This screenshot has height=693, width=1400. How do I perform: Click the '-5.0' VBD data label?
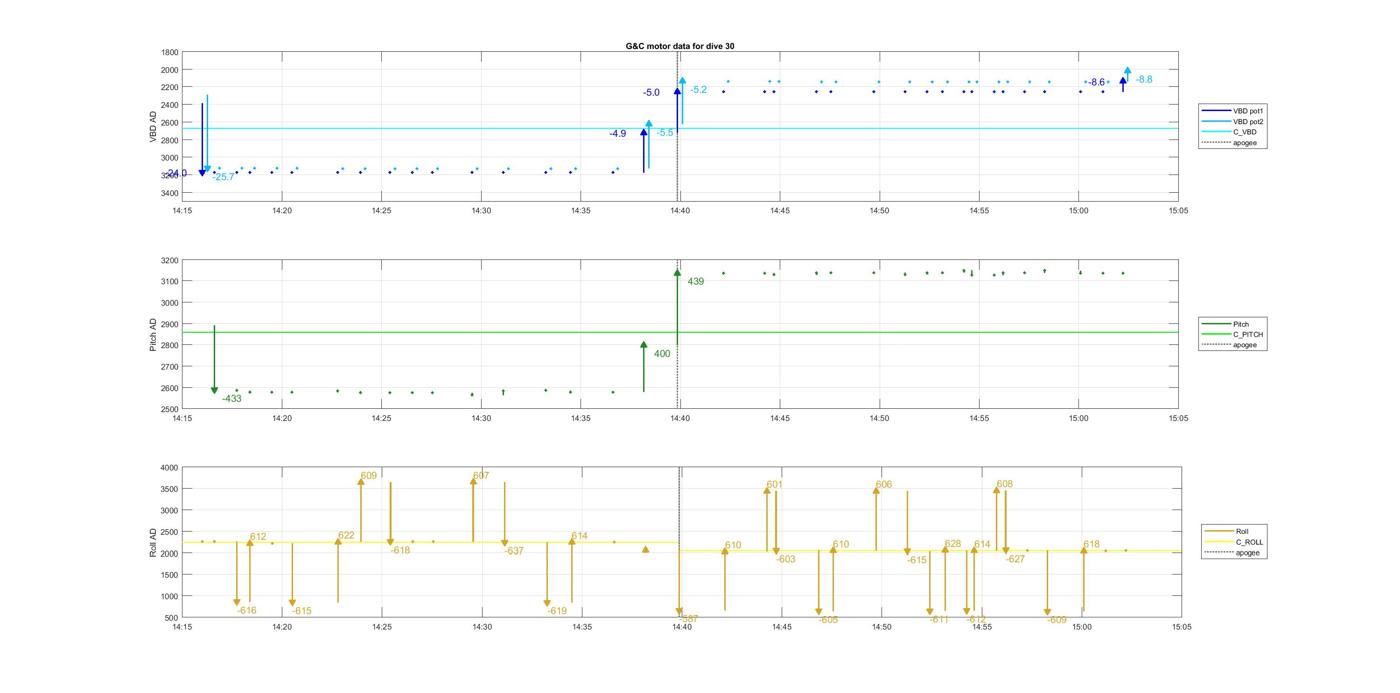pyautogui.click(x=651, y=93)
